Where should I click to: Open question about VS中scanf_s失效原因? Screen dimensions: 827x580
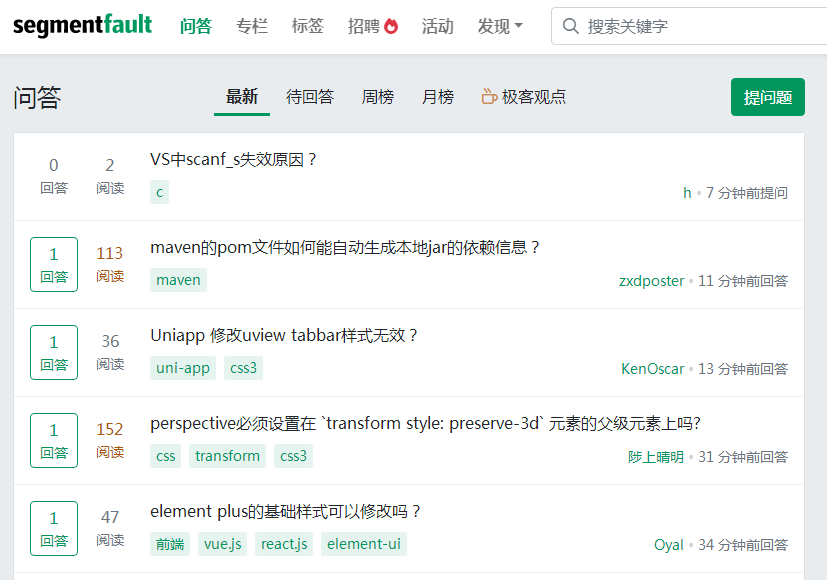[233, 159]
